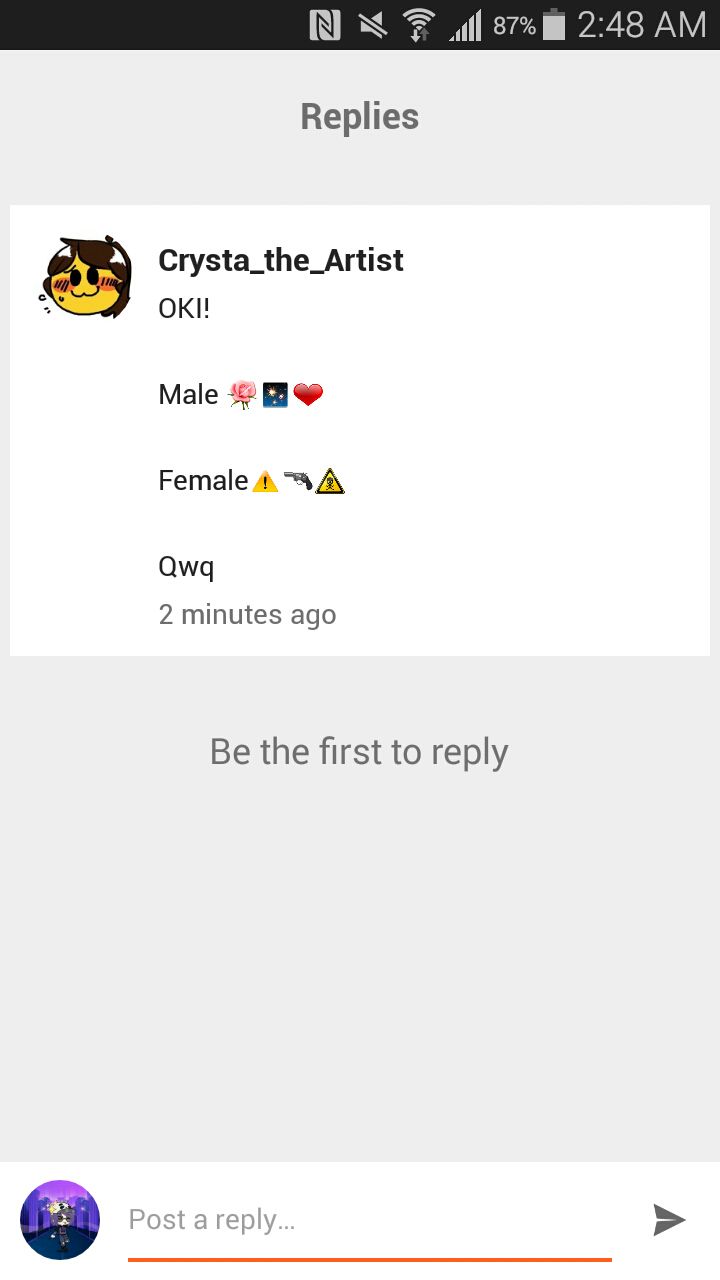
Task: Tap the yellow warning sign emoji
Action: [265, 482]
